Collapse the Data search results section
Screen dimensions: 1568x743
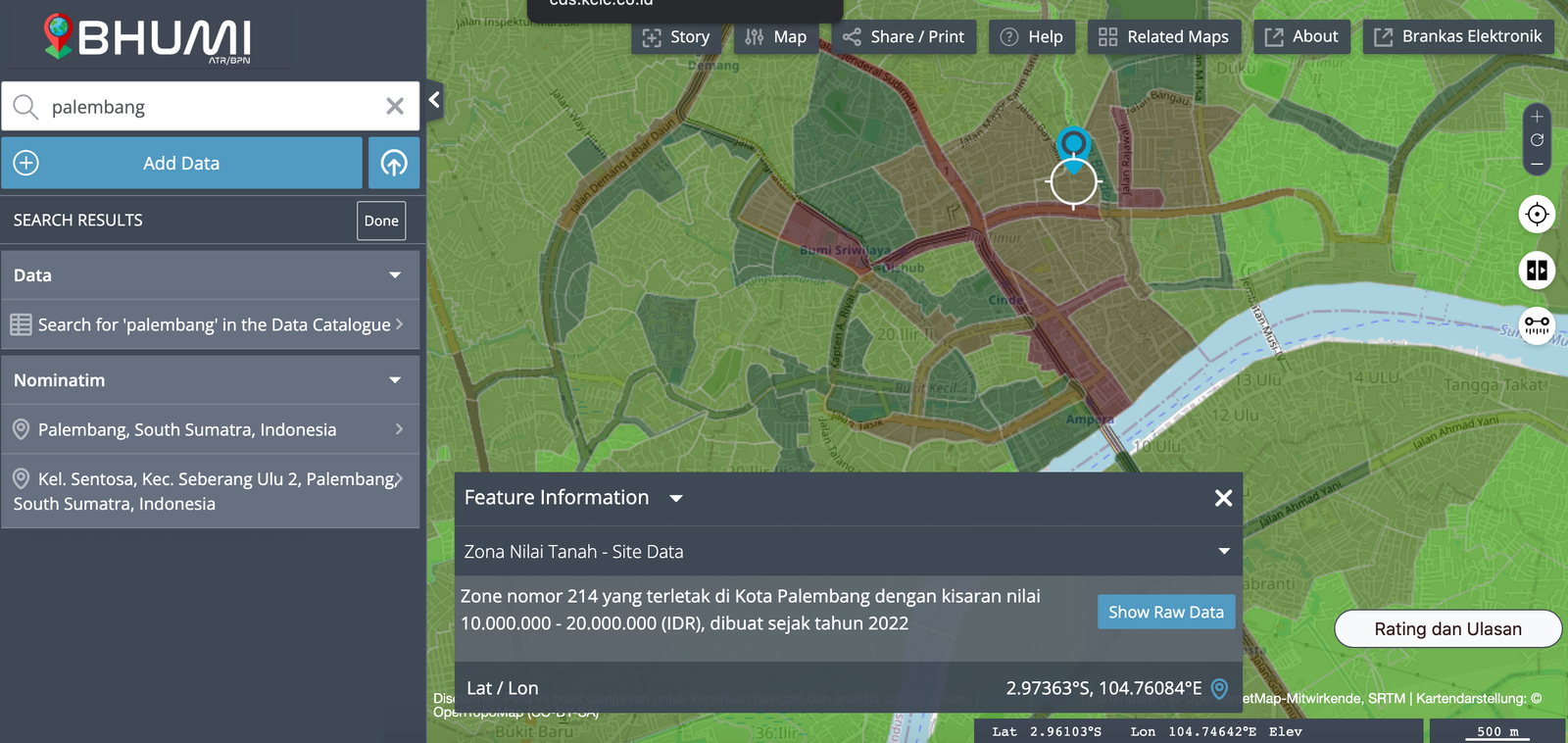pyautogui.click(x=395, y=275)
